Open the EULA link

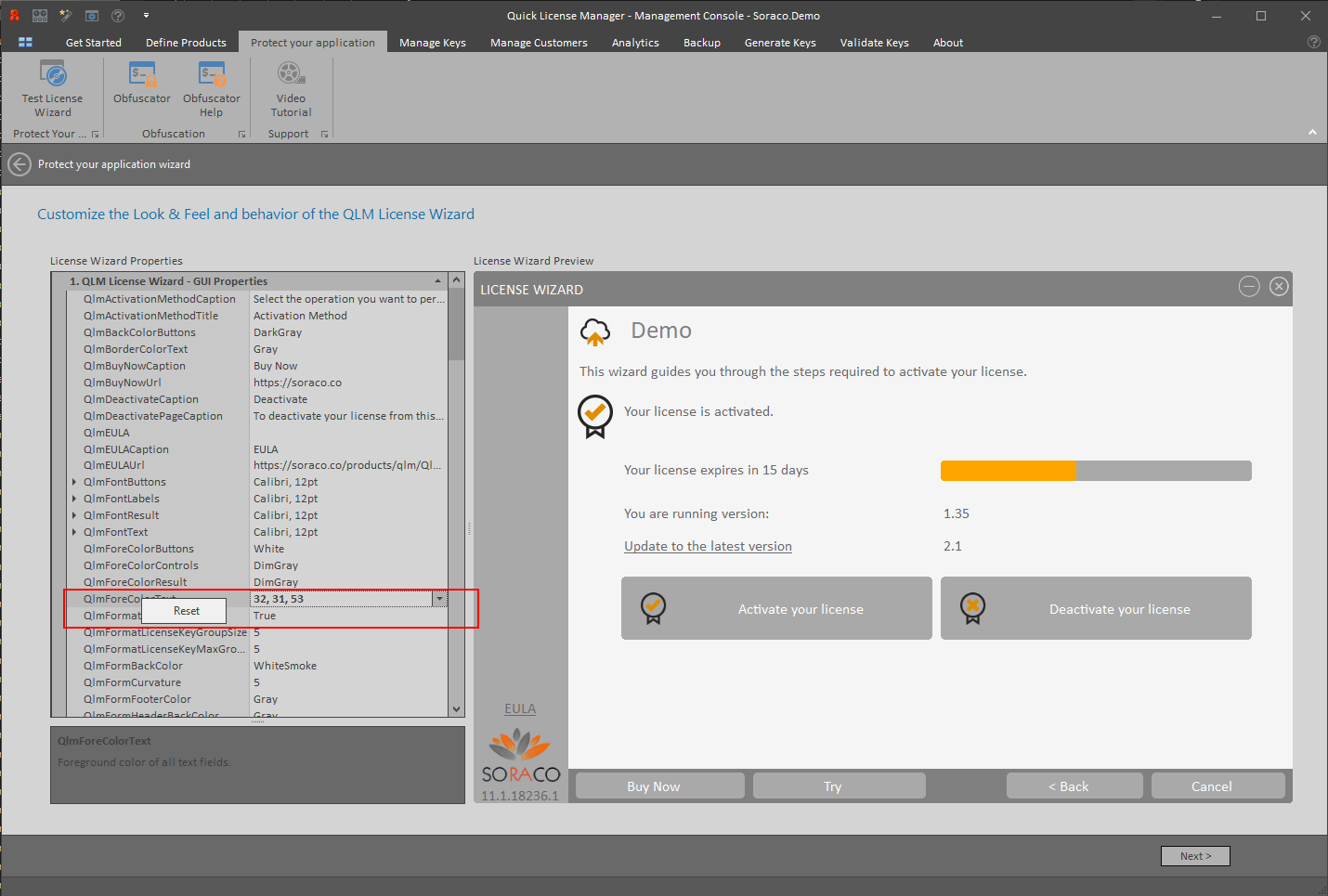coord(520,708)
